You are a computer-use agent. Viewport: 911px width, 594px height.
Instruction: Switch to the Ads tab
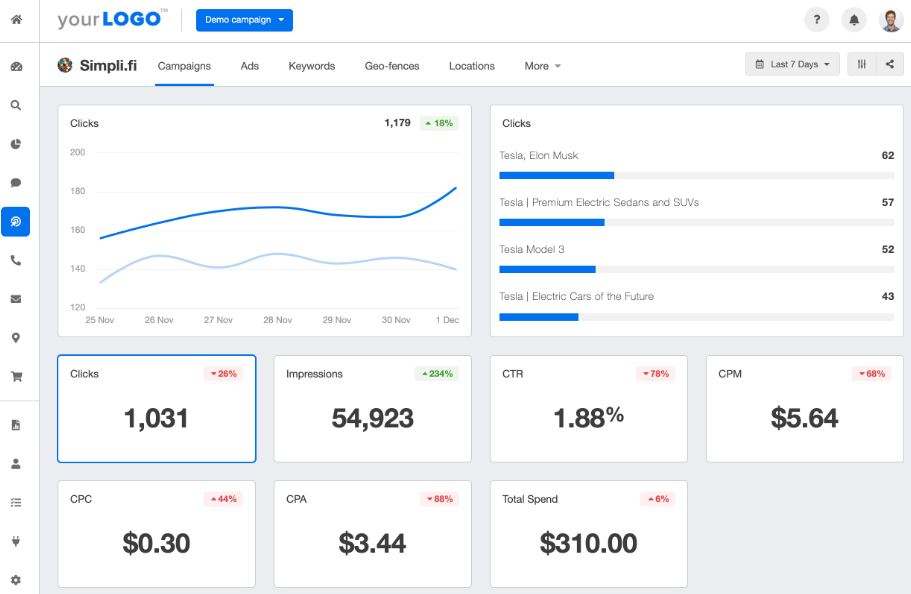click(x=250, y=66)
